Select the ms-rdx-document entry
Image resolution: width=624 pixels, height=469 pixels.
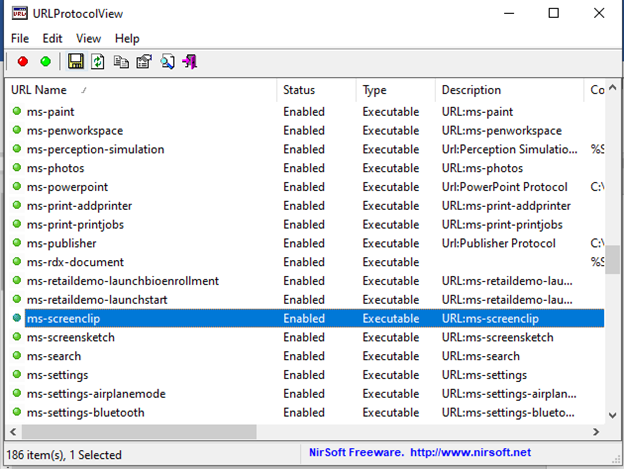[75, 262]
